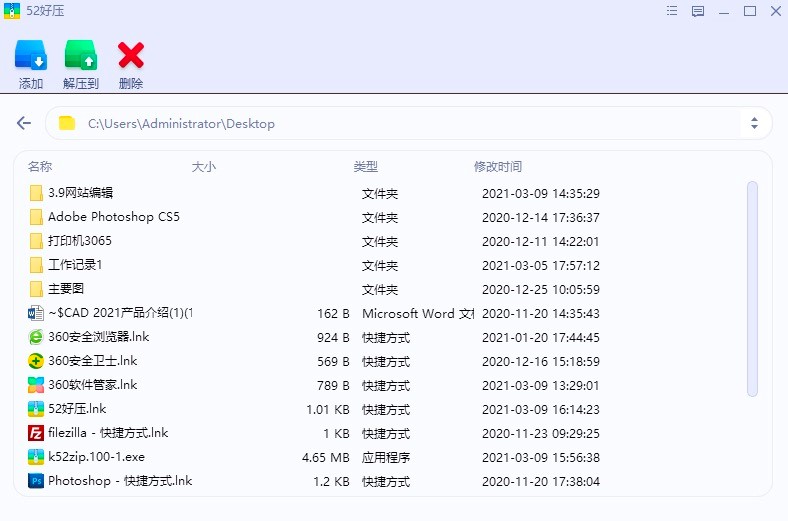This screenshot has width=788, height=521.
Task: Click the Photoshop Ps shortcut icon
Action: pyautogui.click(x=36, y=481)
